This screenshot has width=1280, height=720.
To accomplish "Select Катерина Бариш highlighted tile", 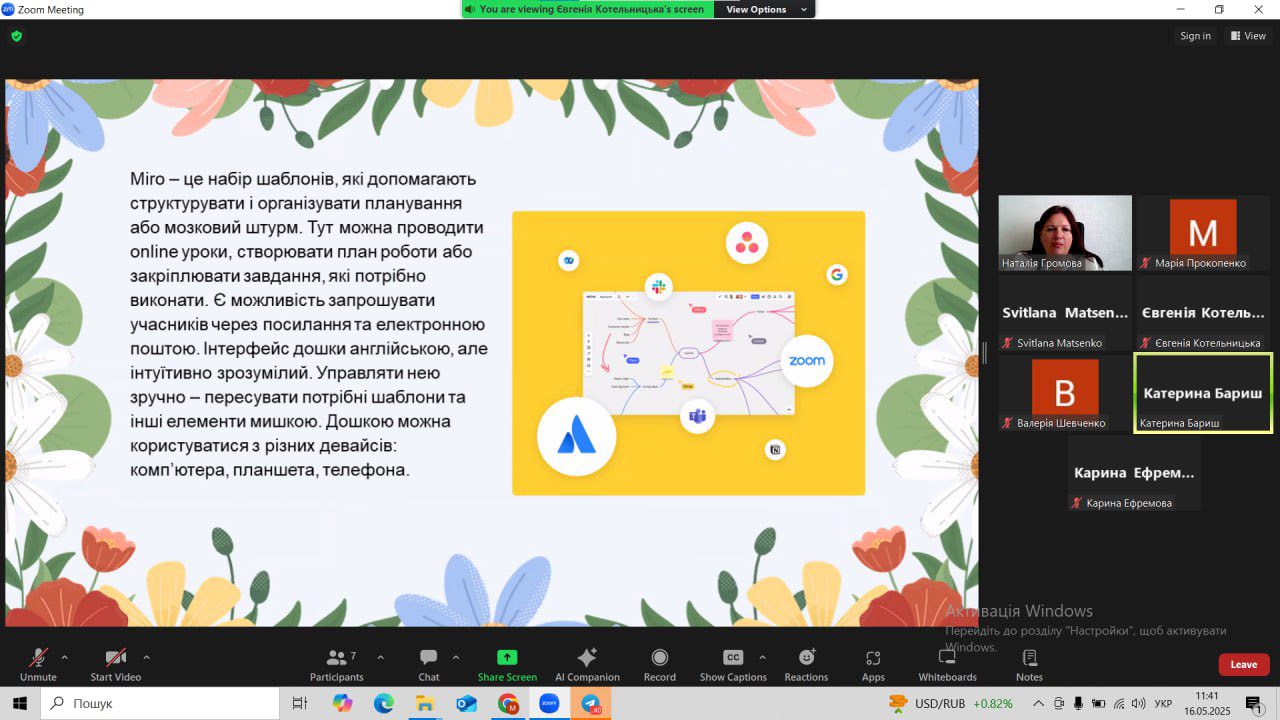I will [1203, 393].
